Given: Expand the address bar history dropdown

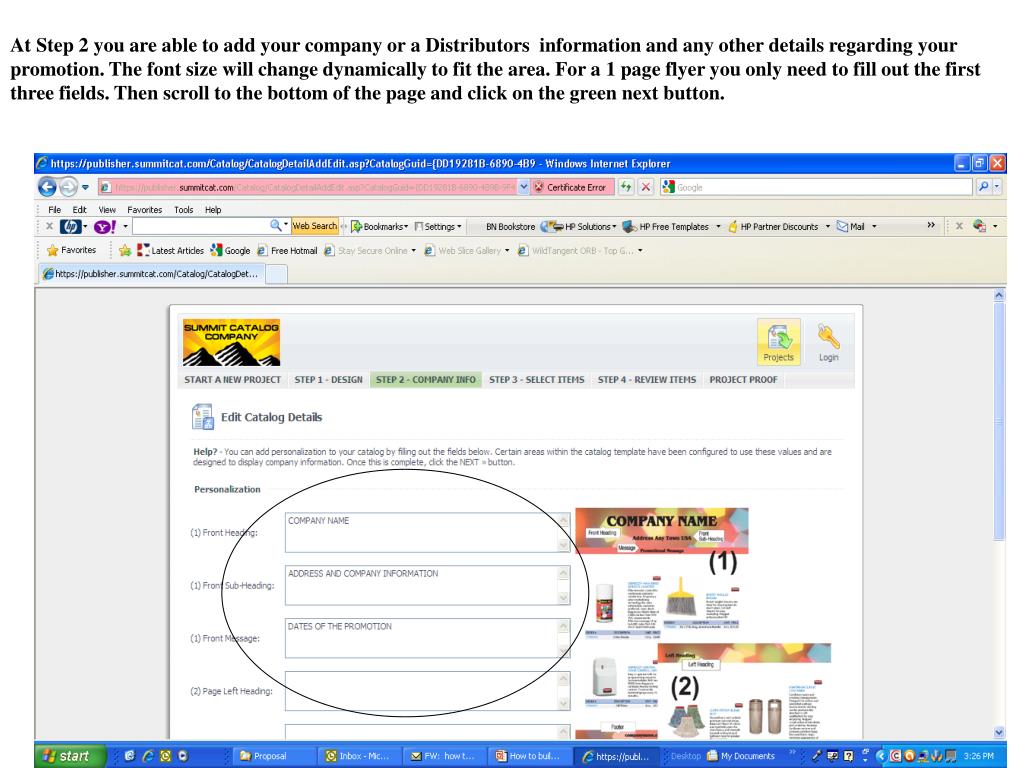Looking at the screenshot, I should click(x=523, y=187).
